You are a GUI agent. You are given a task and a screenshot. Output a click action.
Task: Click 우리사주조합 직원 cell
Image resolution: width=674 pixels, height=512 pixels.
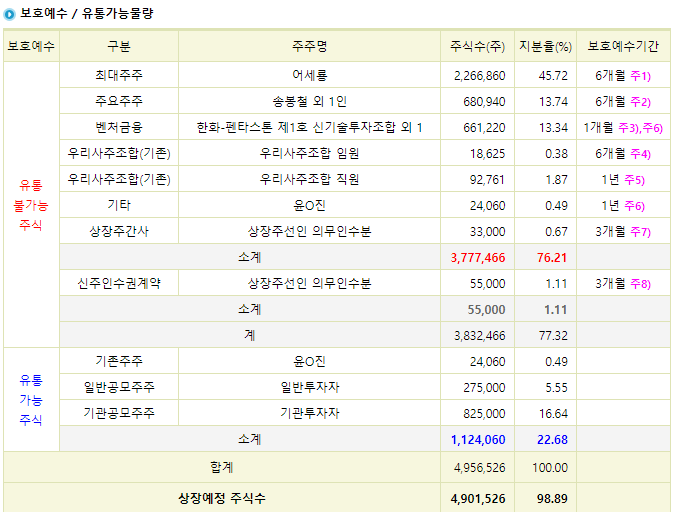click(x=309, y=179)
